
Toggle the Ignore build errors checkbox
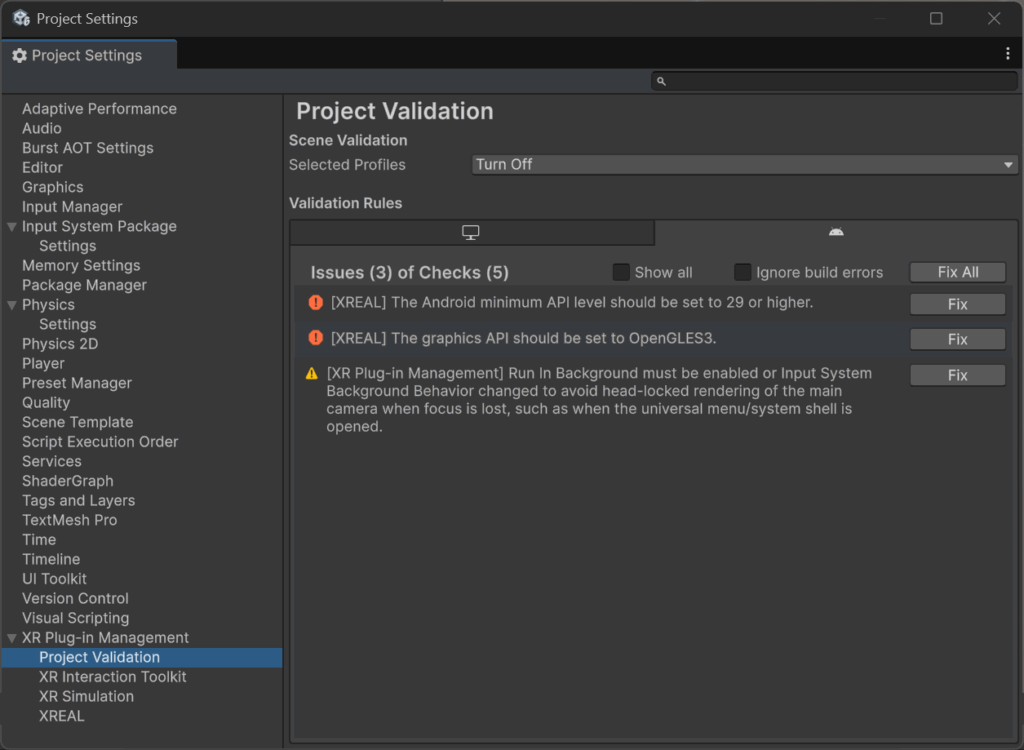pyautogui.click(x=743, y=272)
